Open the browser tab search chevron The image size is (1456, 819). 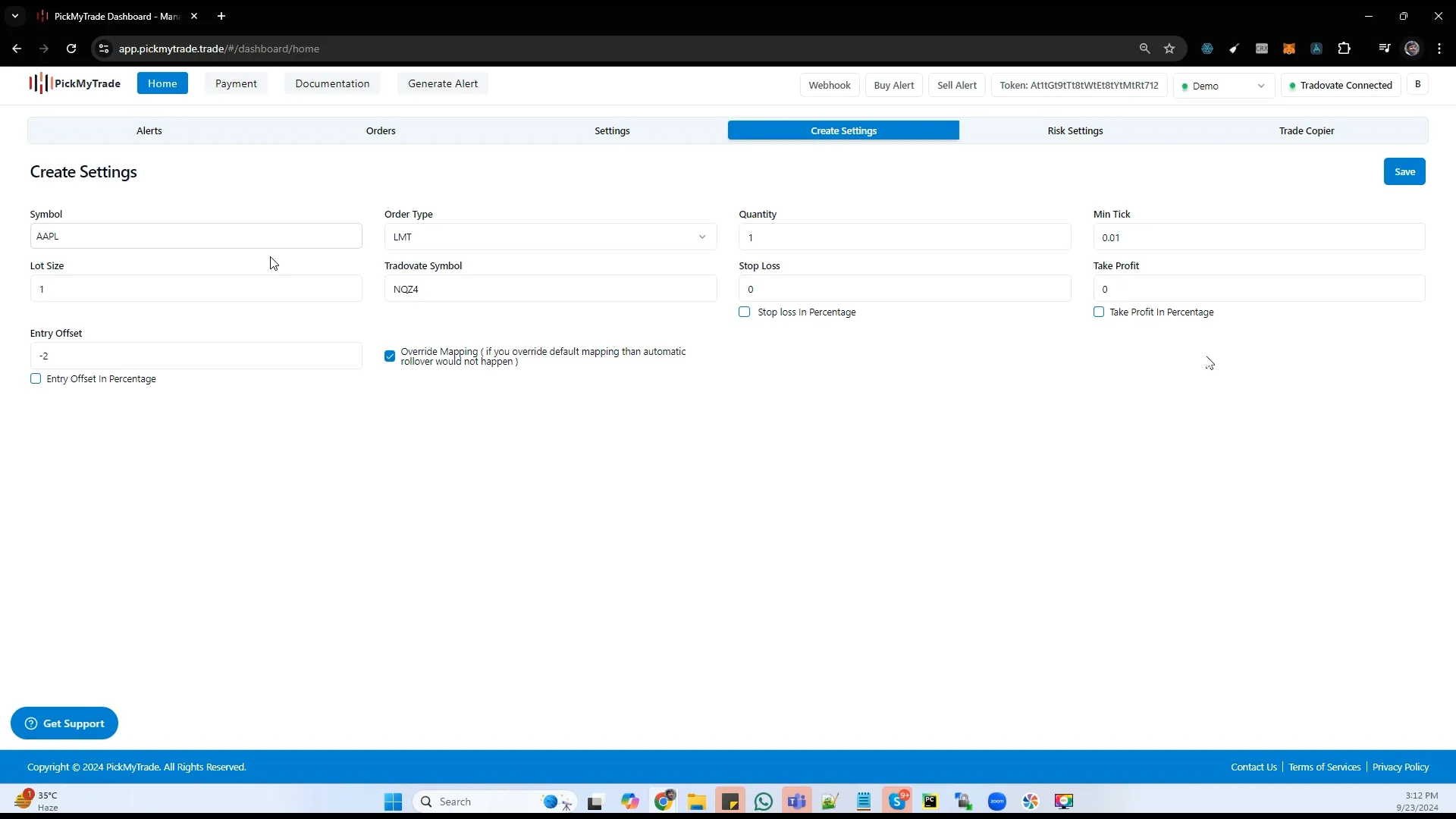point(14,16)
